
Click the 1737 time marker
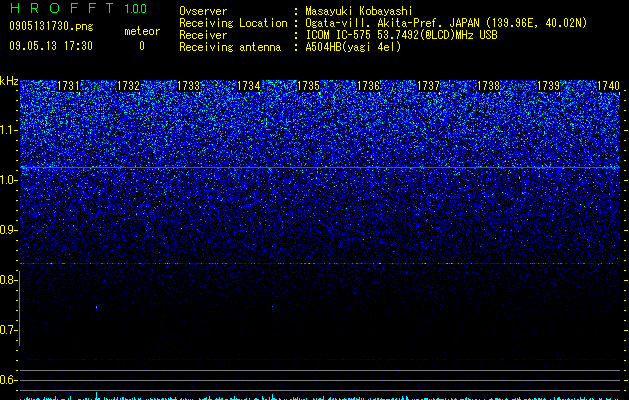pyautogui.click(x=429, y=86)
